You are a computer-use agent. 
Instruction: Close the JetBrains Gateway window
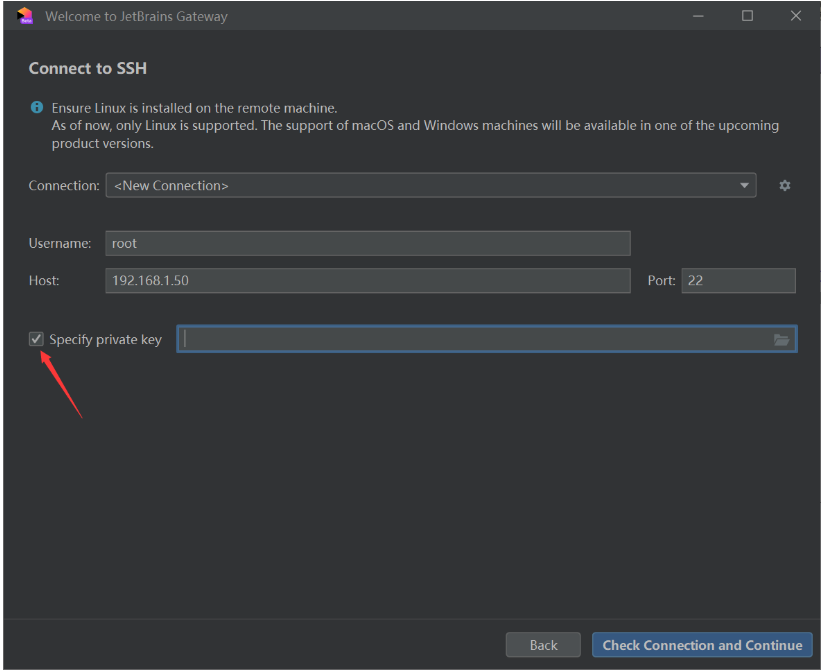[796, 16]
